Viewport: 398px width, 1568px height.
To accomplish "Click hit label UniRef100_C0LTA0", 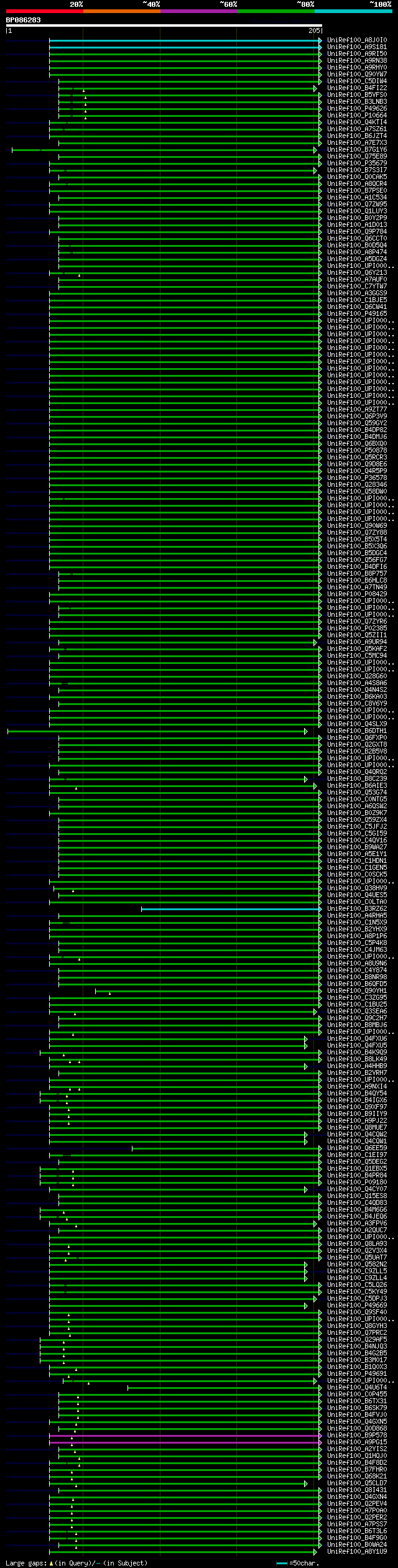I will point(357,902).
